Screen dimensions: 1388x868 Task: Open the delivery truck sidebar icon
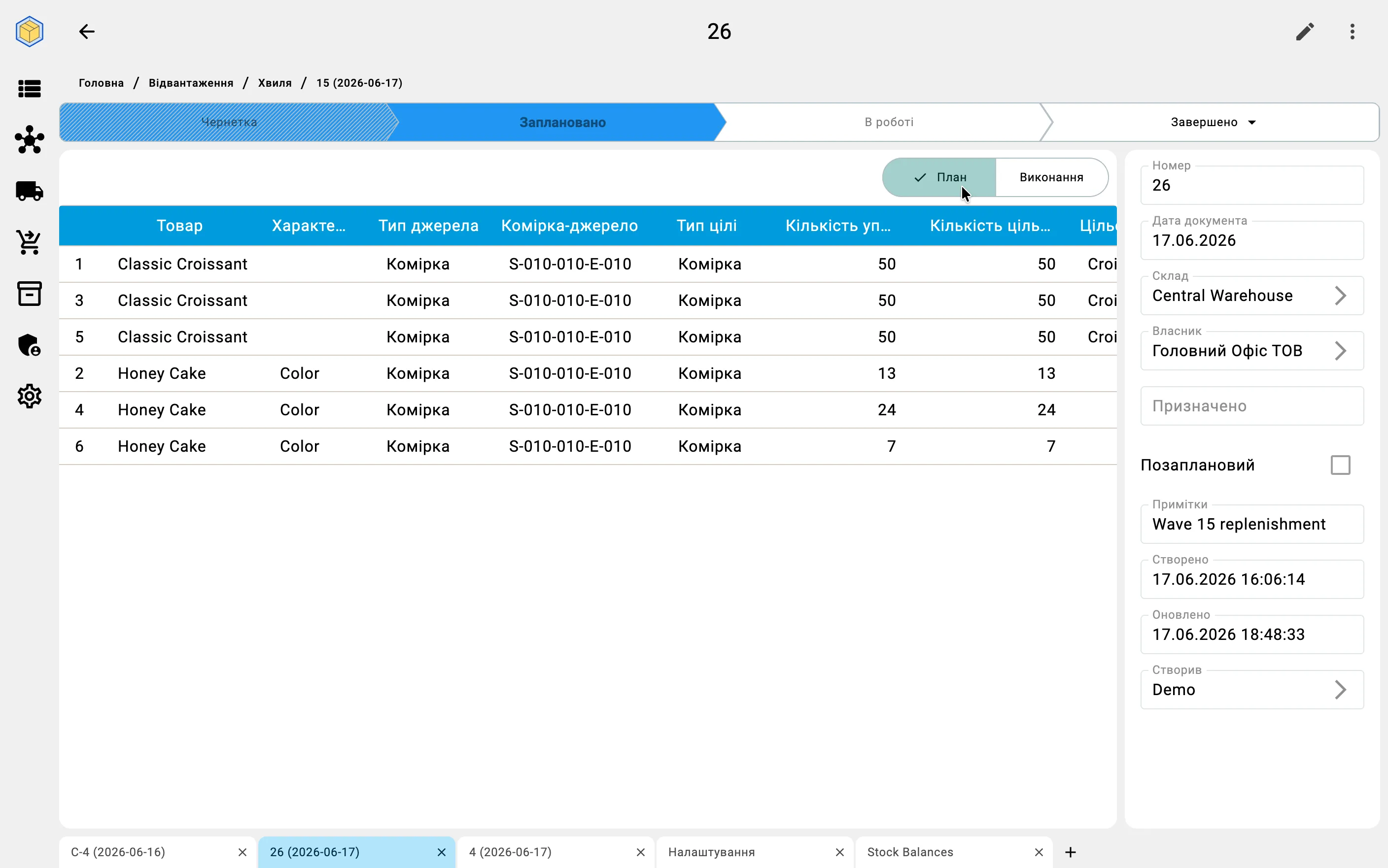pyautogui.click(x=29, y=191)
